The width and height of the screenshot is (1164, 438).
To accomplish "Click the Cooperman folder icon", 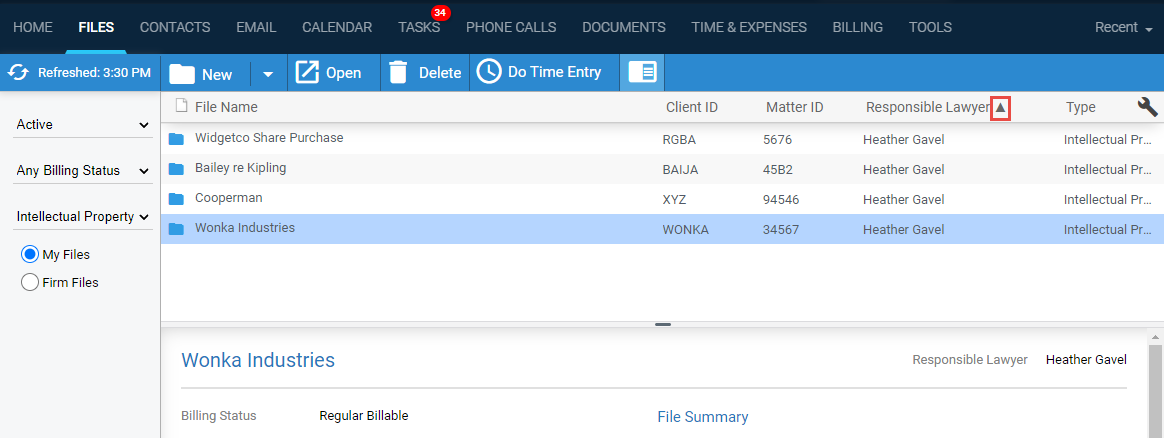I will [x=177, y=199].
